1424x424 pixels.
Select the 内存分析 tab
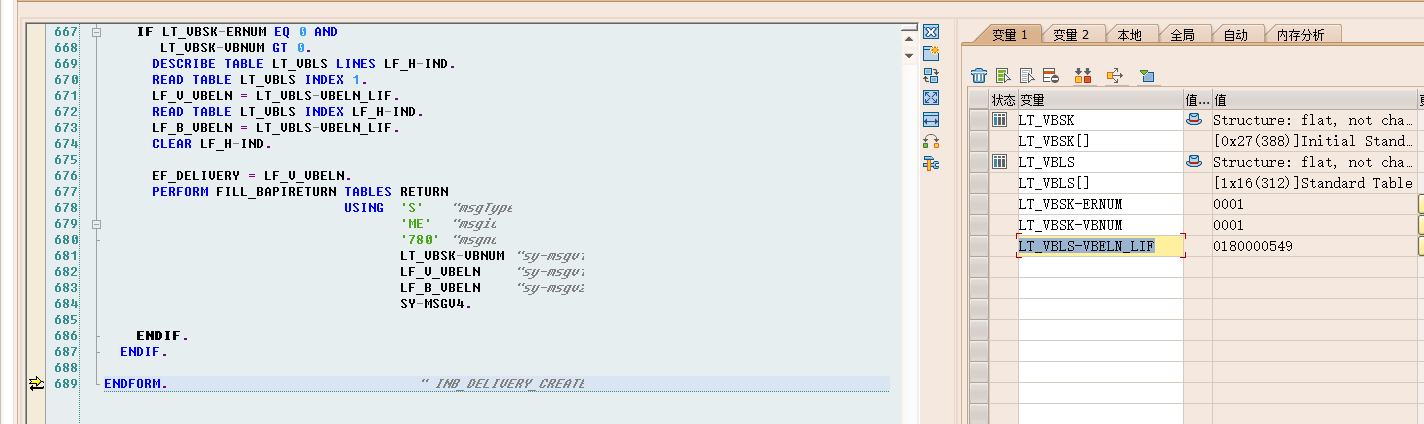(1300, 35)
